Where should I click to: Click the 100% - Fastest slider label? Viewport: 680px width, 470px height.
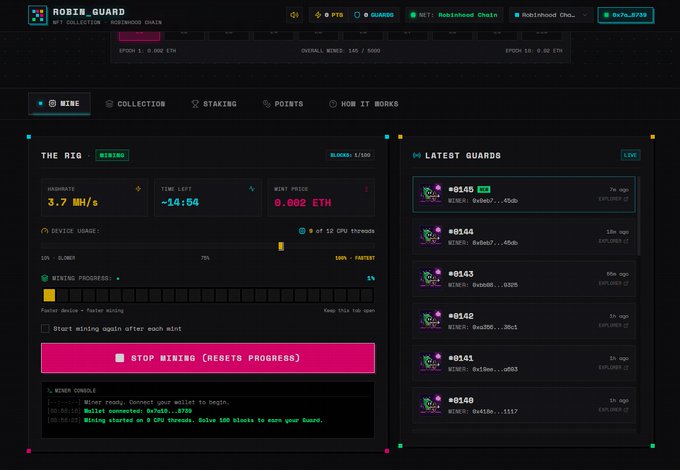(x=355, y=258)
